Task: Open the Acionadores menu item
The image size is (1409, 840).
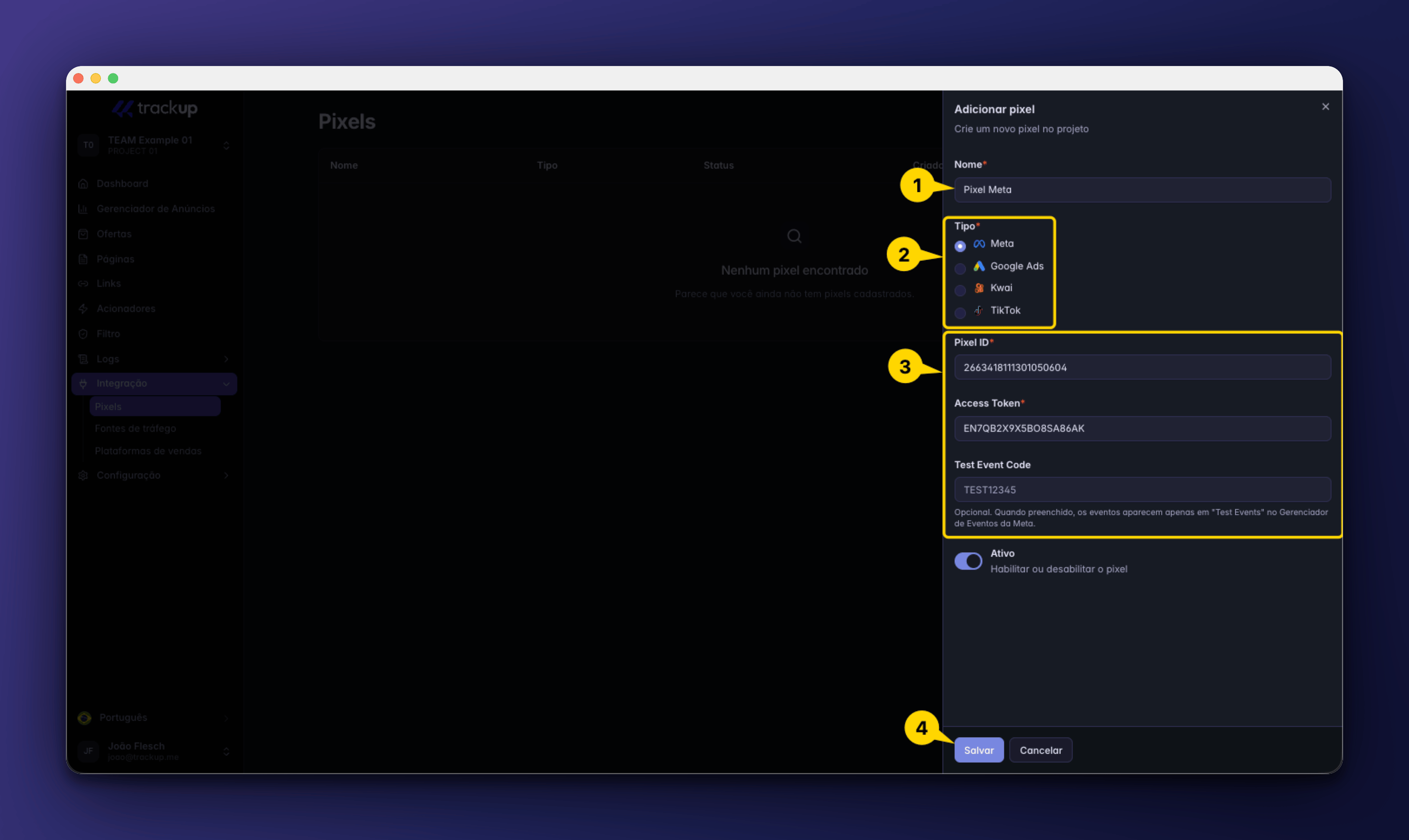Action: (x=154, y=309)
